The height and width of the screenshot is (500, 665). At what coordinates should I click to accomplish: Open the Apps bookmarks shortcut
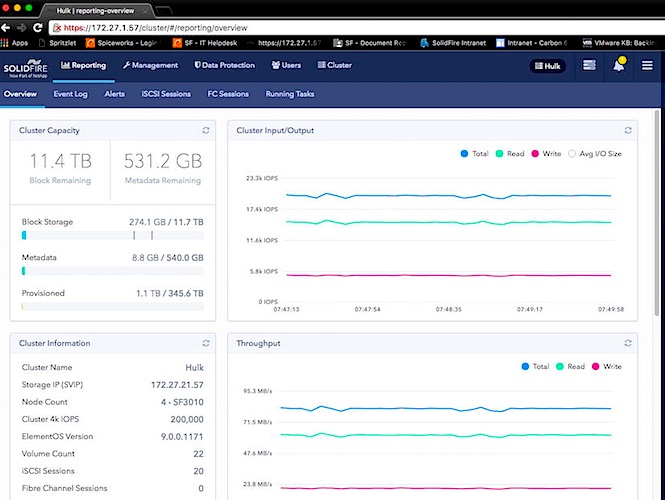(14, 43)
